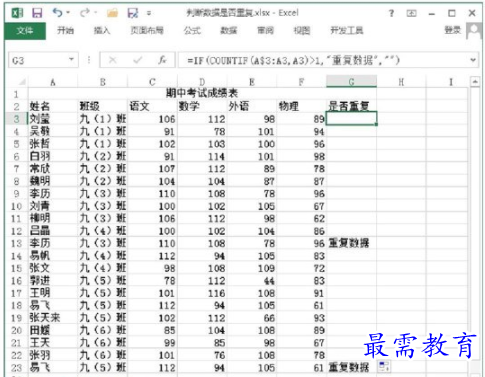Confirm the formula entry with check icon
Screen dimensions: 485x377
tap(137, 60)
